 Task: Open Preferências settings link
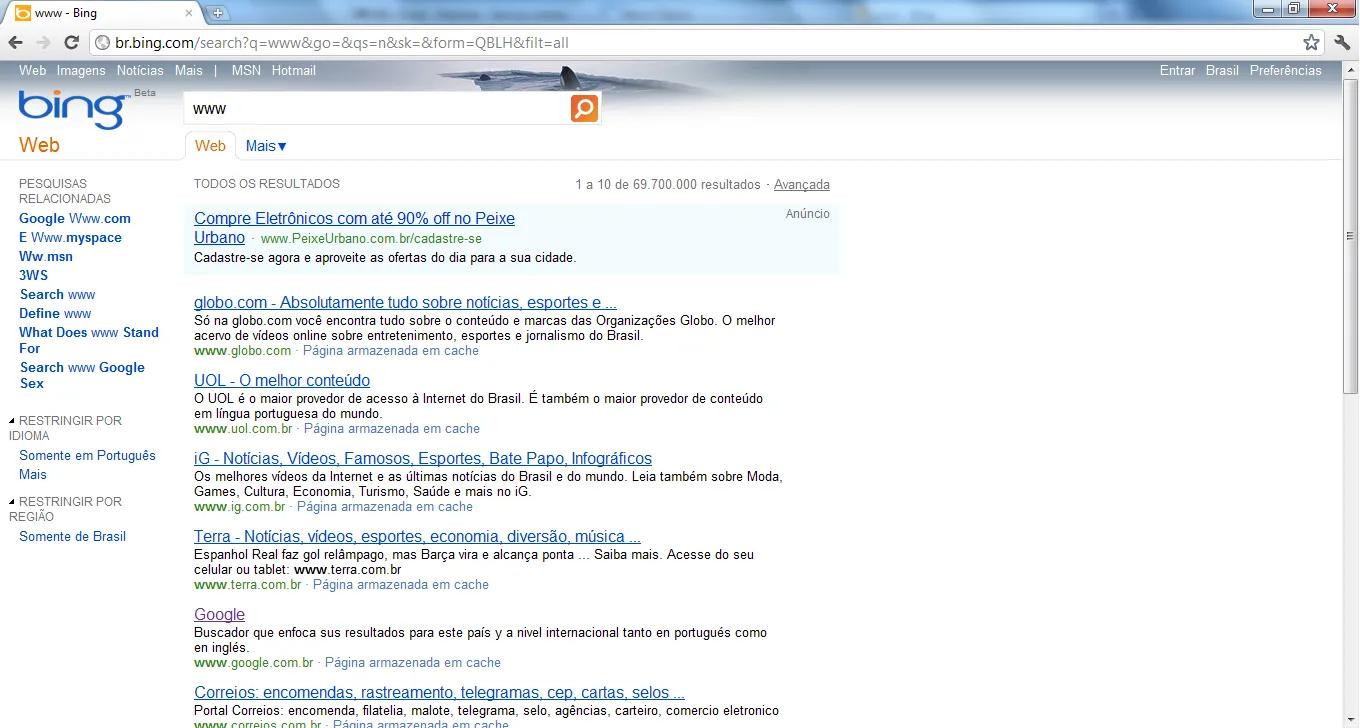click(x=1286, y=71)
